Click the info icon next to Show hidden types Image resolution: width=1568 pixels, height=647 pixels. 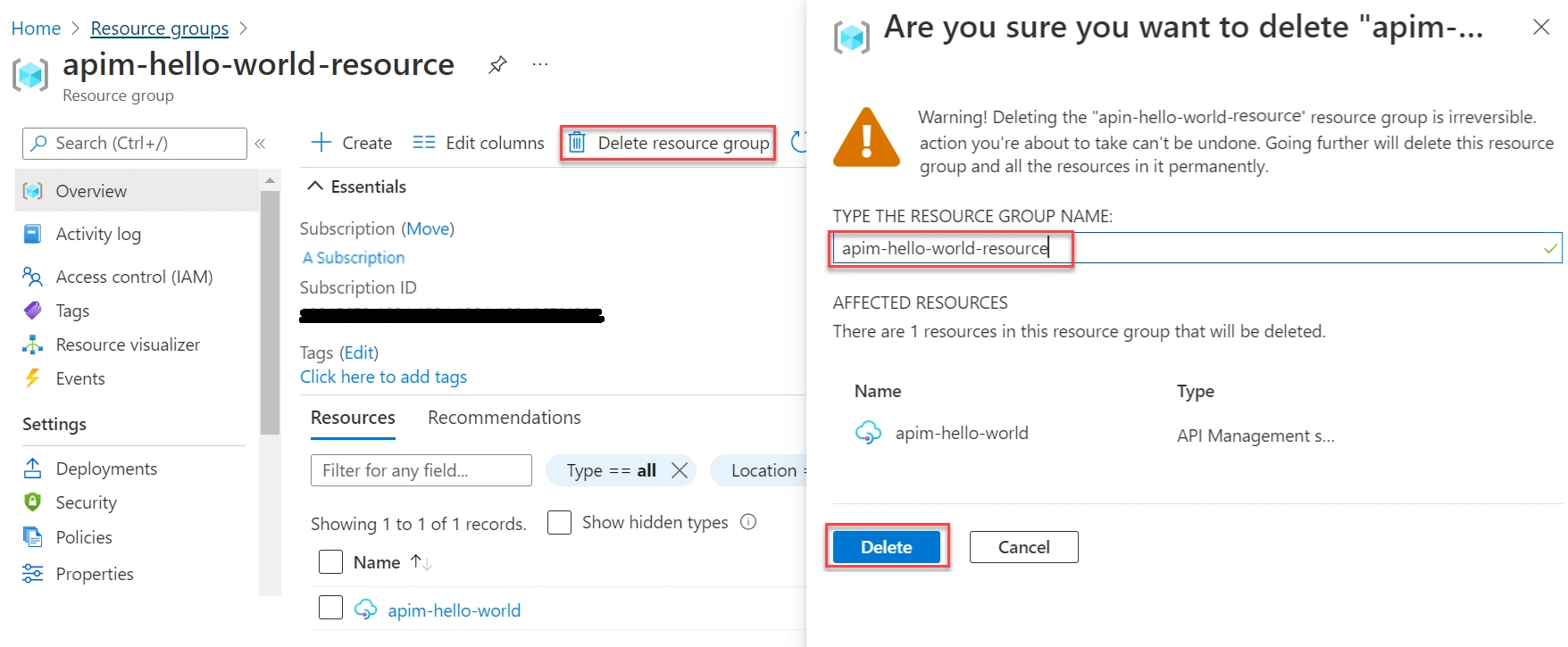click(748, 522)
